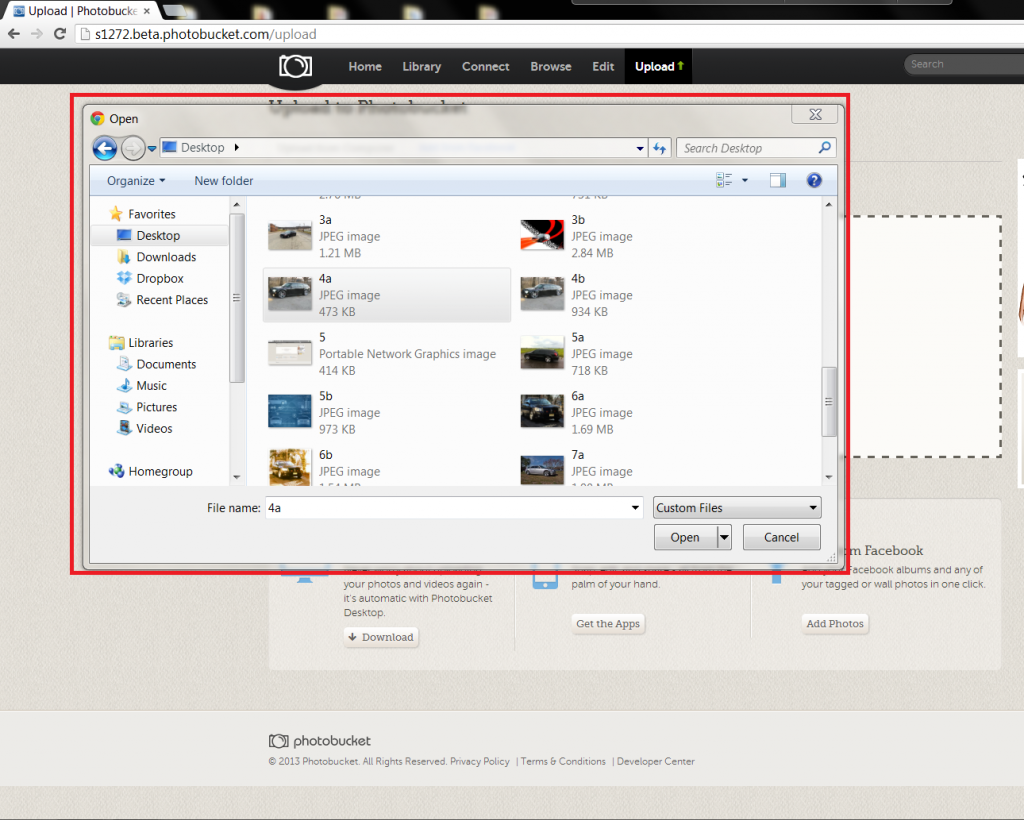Select Desktop in Favorites sidebar
Viewport: 1024px width, 820px height.
coord(158,236)
